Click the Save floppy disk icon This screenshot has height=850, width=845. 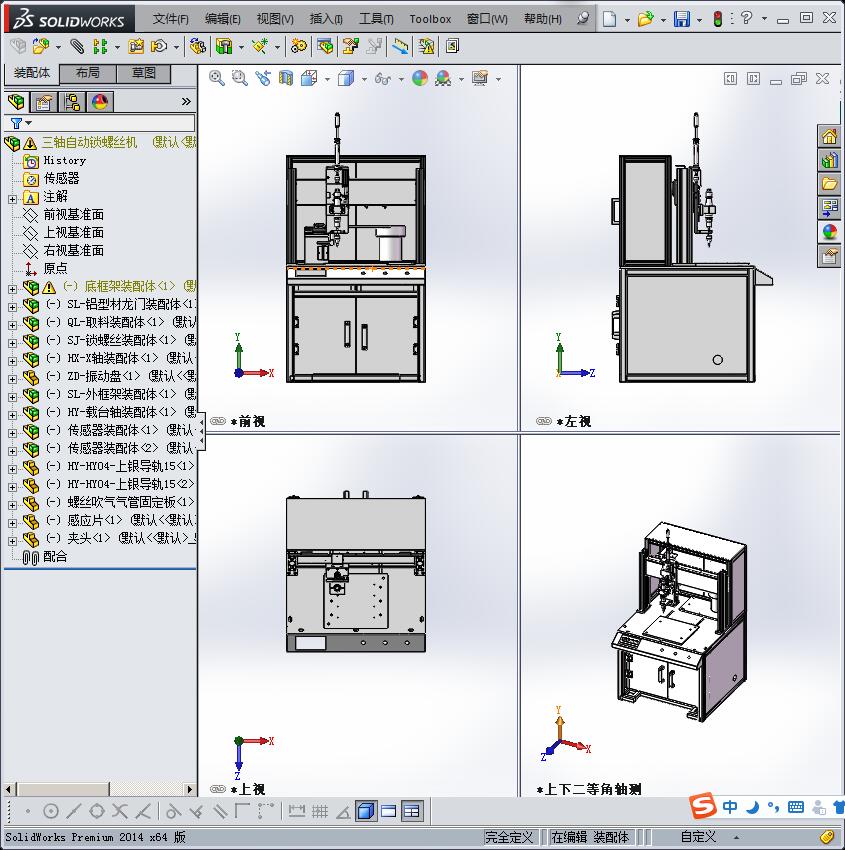[681, 19]
